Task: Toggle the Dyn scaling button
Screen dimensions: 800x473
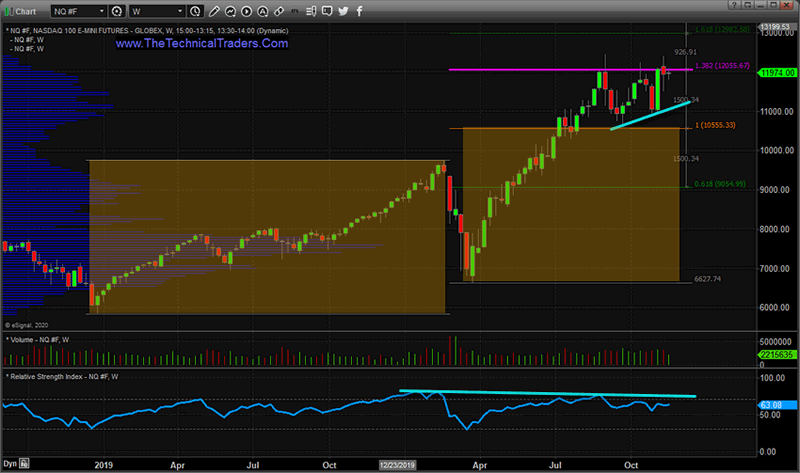Action: [10, 464]
